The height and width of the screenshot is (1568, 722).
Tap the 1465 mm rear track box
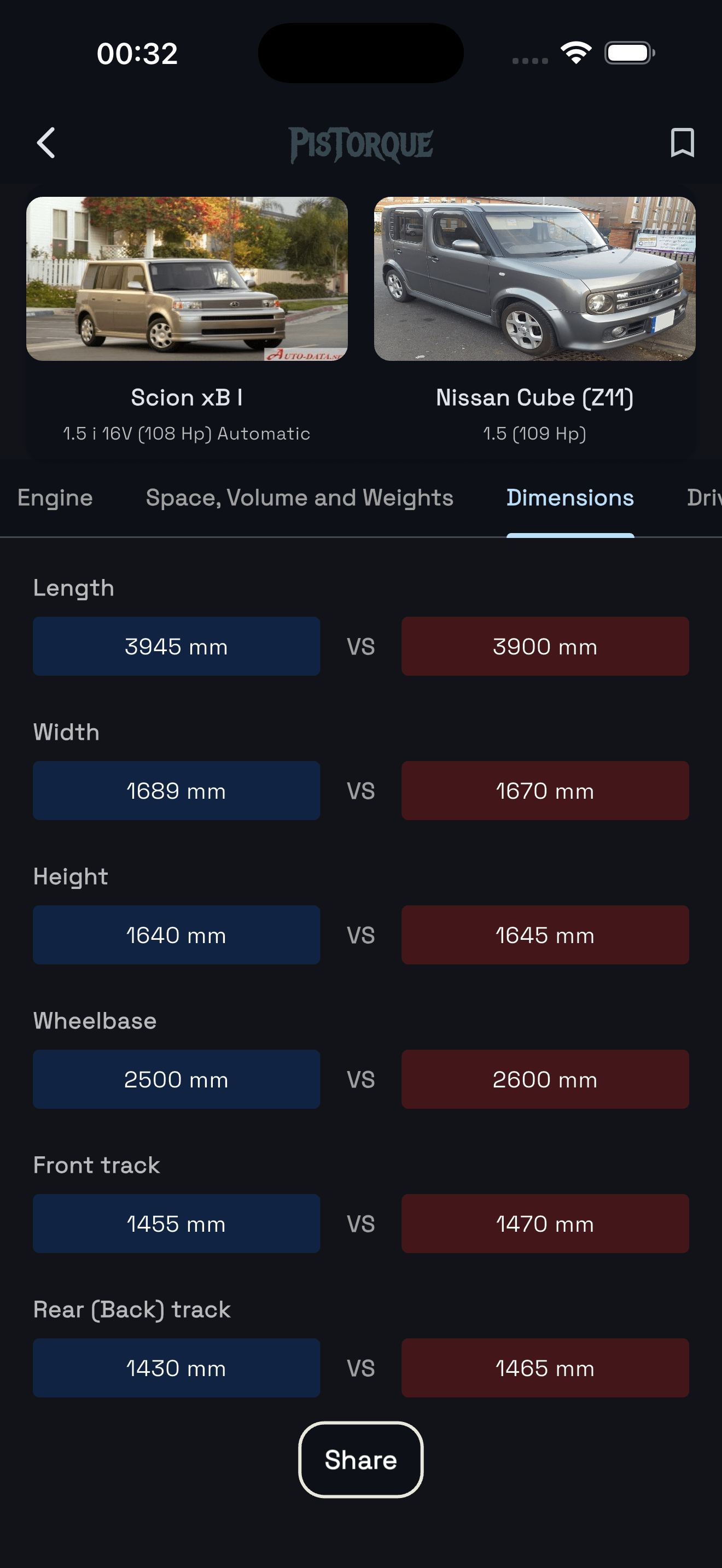[x=545, y=1368]
